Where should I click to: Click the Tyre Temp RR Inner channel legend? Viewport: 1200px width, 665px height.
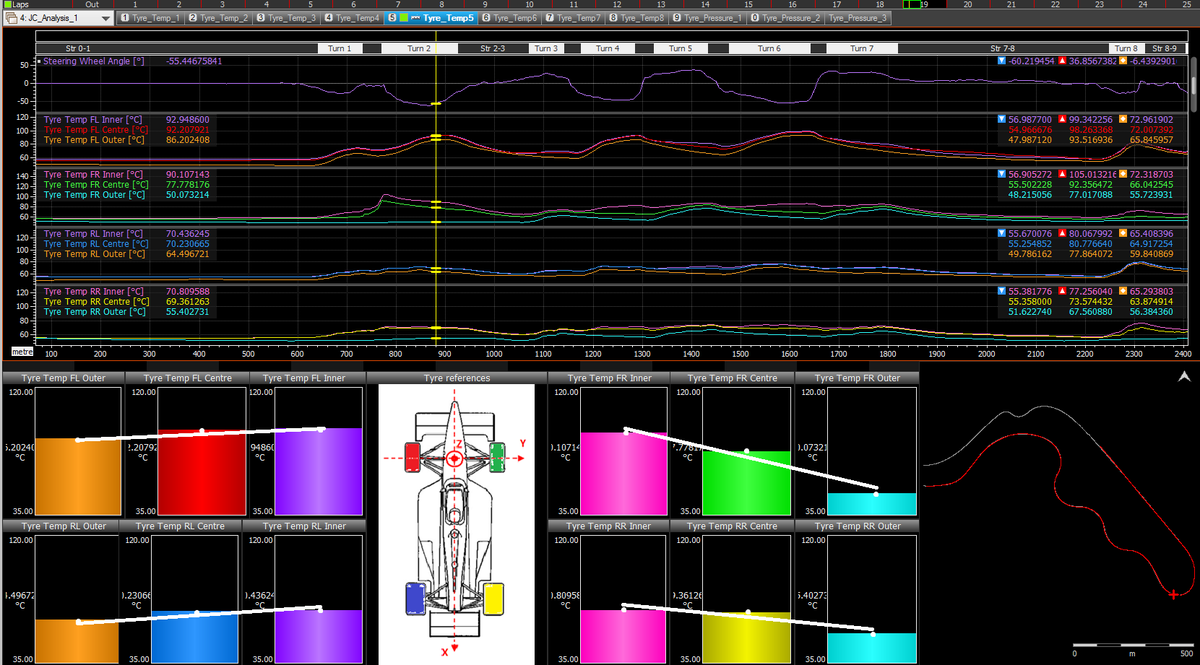coord(94,291)
